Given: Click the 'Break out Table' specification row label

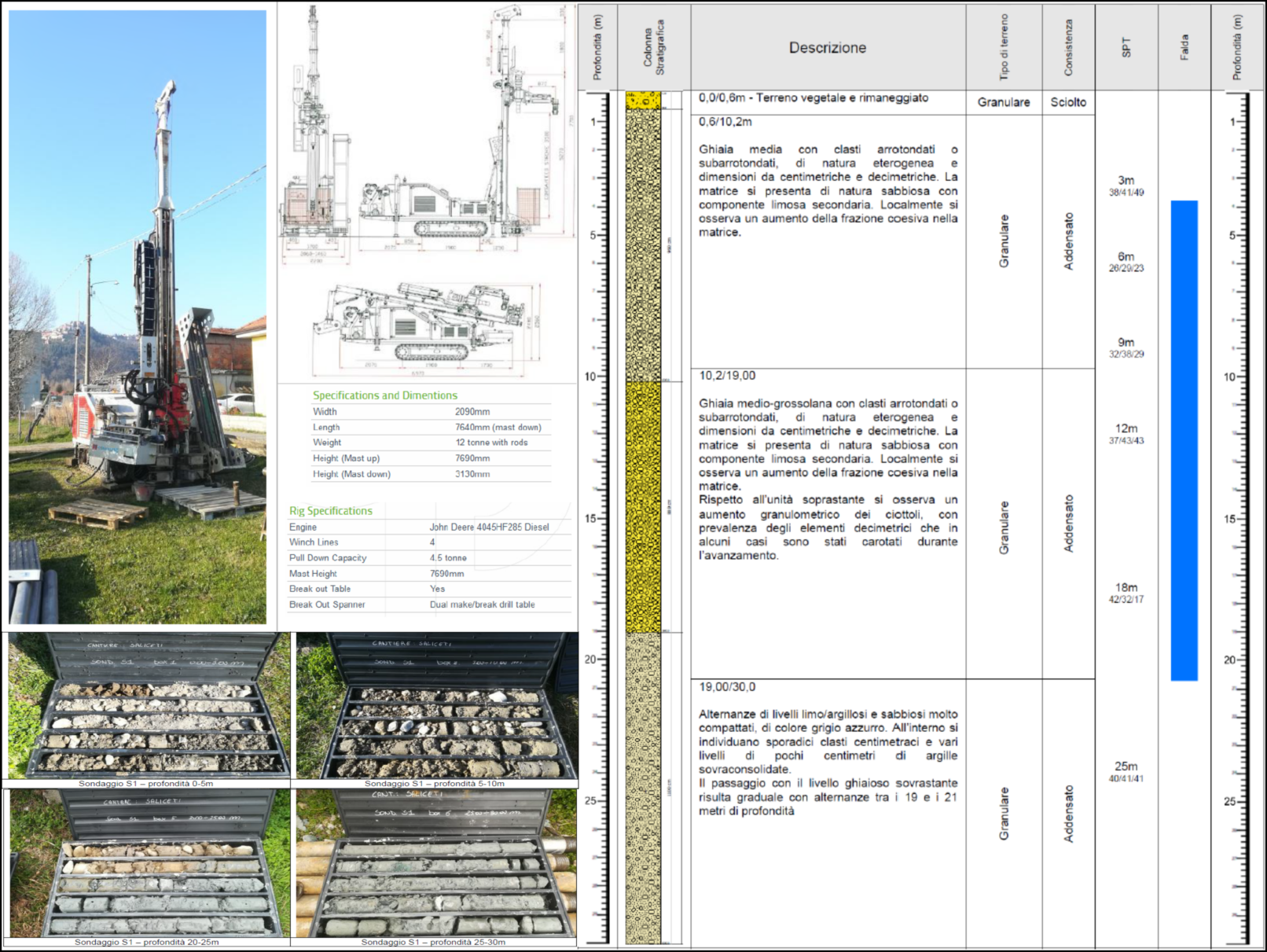Looking at the screenshot, I should [320, 589].
